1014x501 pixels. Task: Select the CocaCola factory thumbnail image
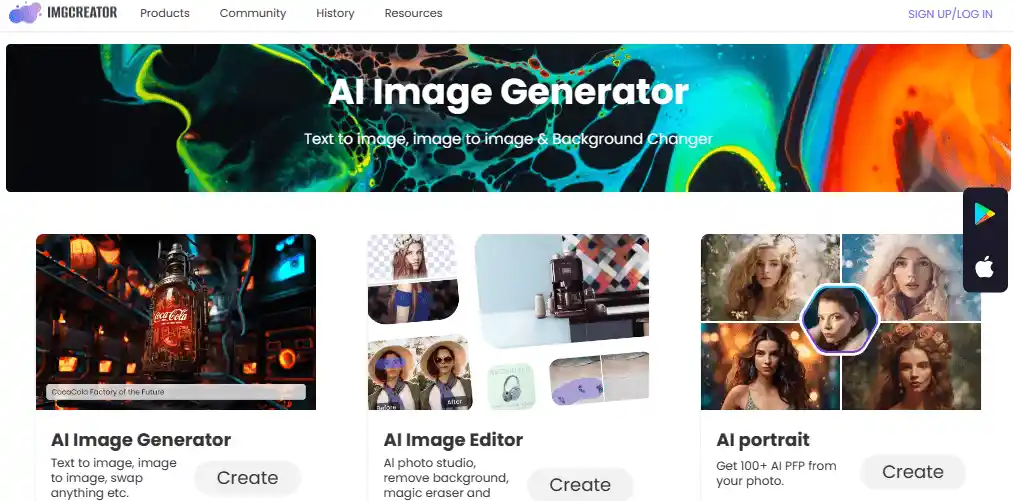pos(176,322)
